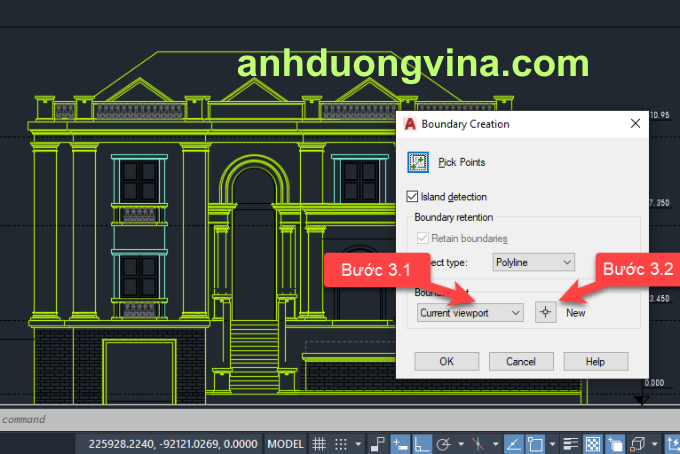Switch to MODEL space in status bar
The width and height of the screenshot is (680, 454).
(286, 443)
